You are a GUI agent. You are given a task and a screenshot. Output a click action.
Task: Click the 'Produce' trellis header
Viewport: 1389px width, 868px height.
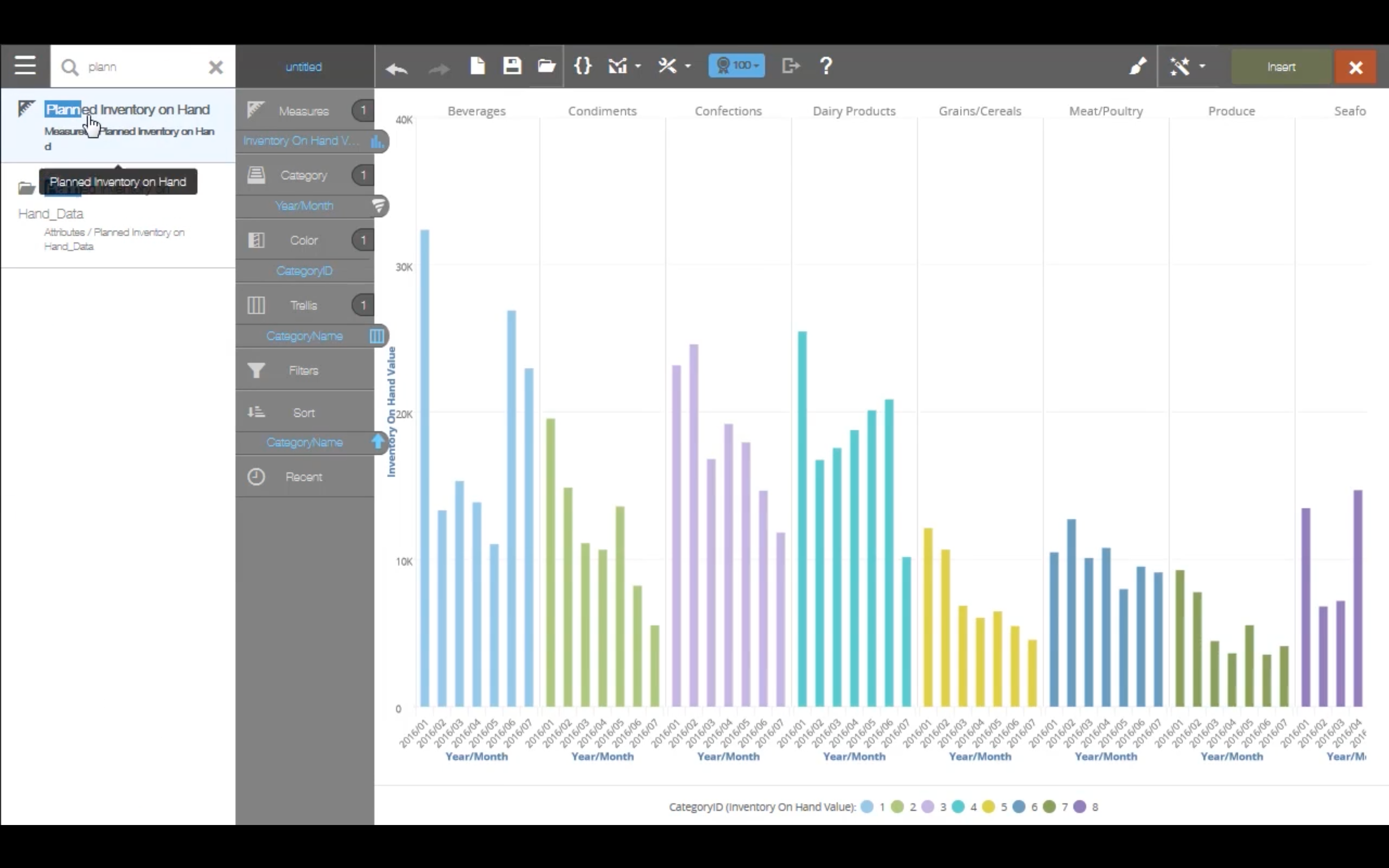[x=1231, y=111]
